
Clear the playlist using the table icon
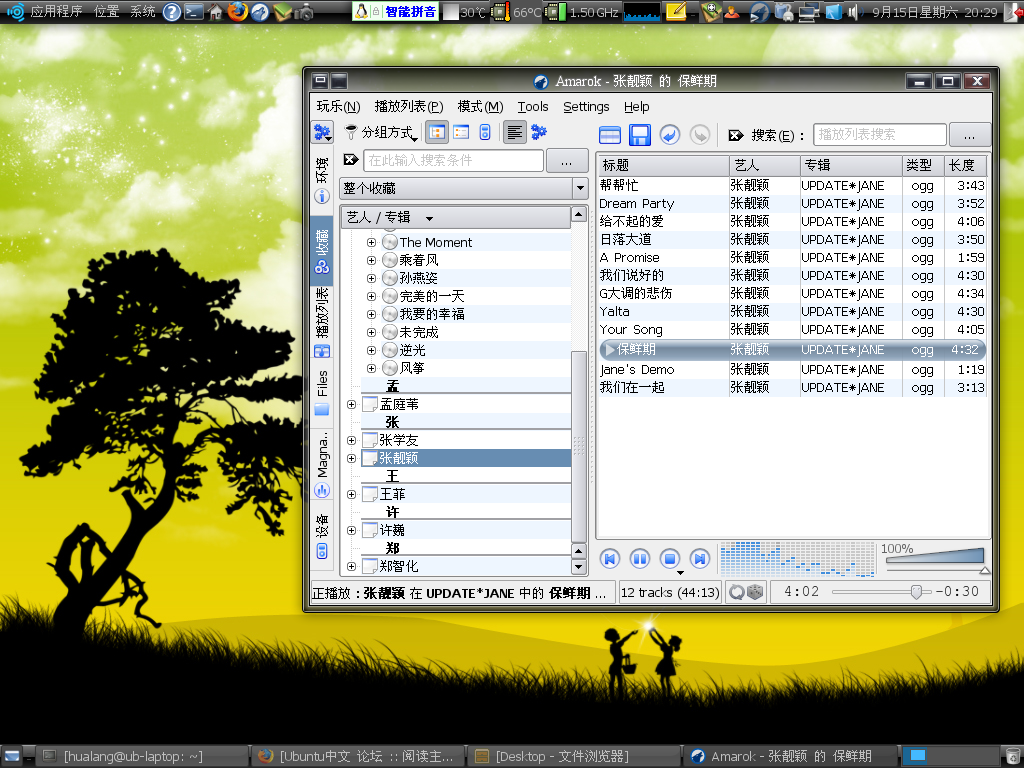click(609, 135)
